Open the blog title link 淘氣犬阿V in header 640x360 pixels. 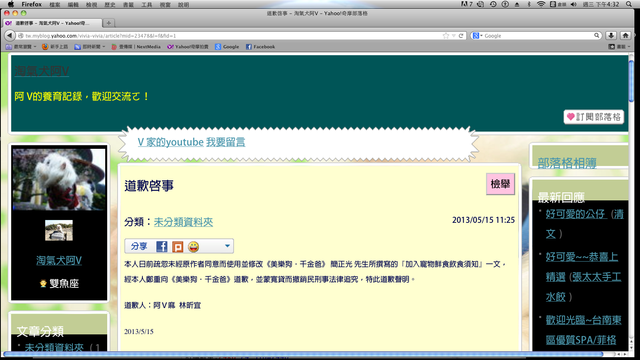coord(42,71)
